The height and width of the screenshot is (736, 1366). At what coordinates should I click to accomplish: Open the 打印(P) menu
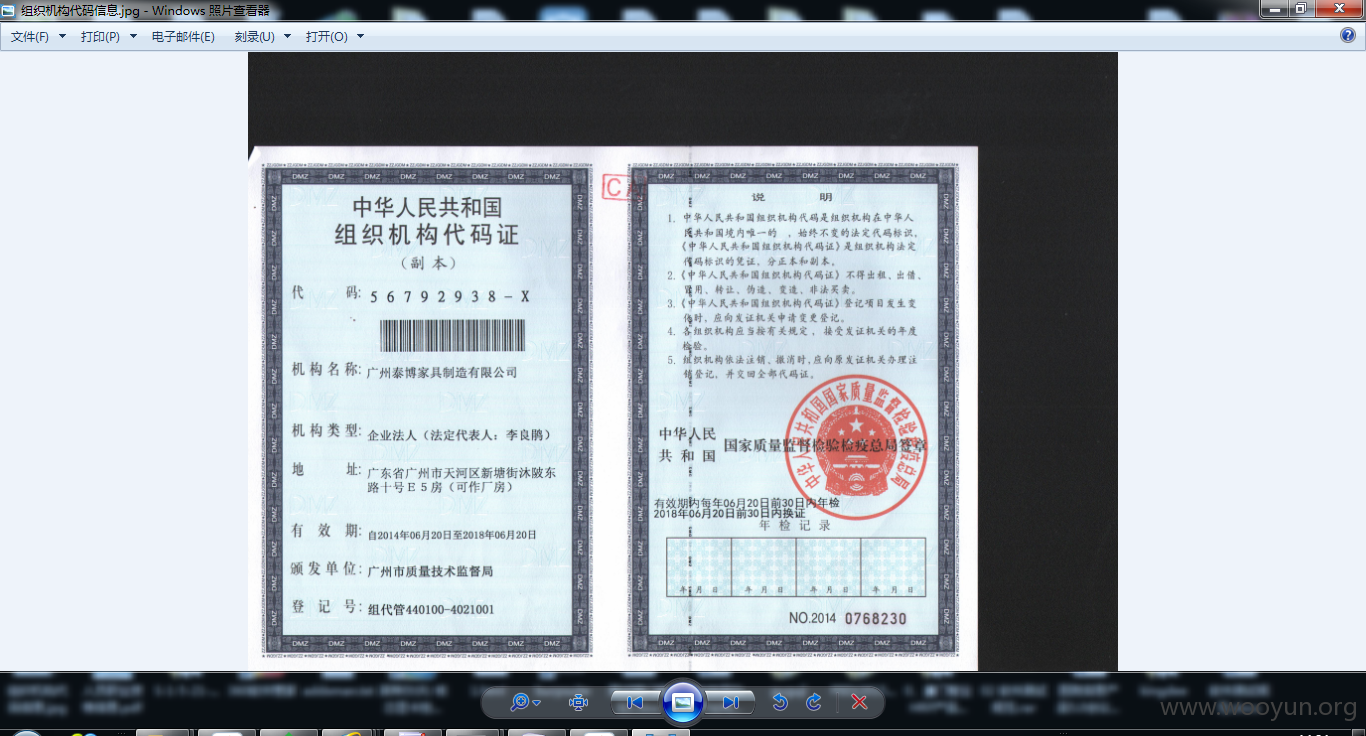(x=109, y=36)
